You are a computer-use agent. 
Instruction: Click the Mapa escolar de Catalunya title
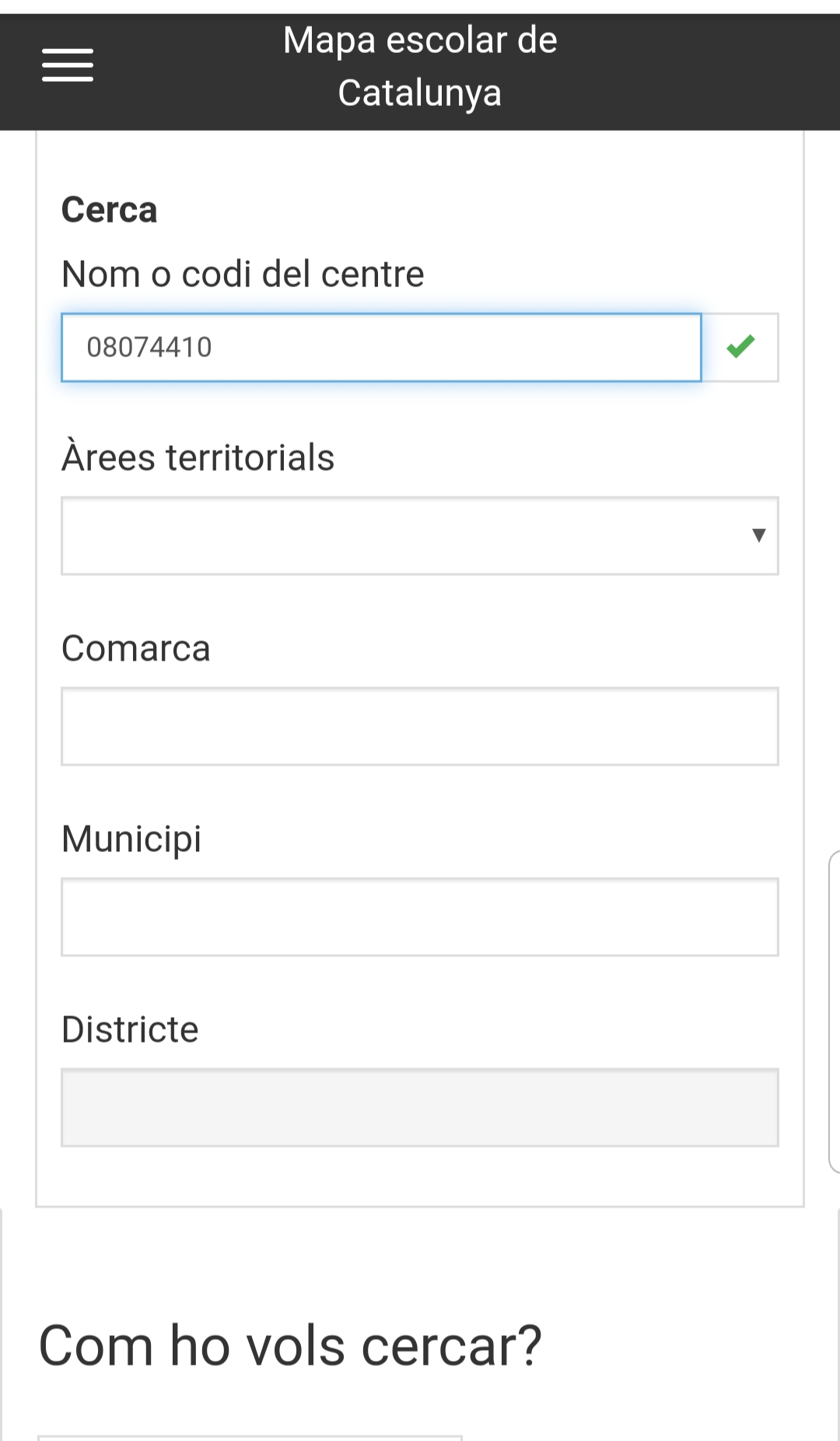pyautogui.click(x=420, y=66)
